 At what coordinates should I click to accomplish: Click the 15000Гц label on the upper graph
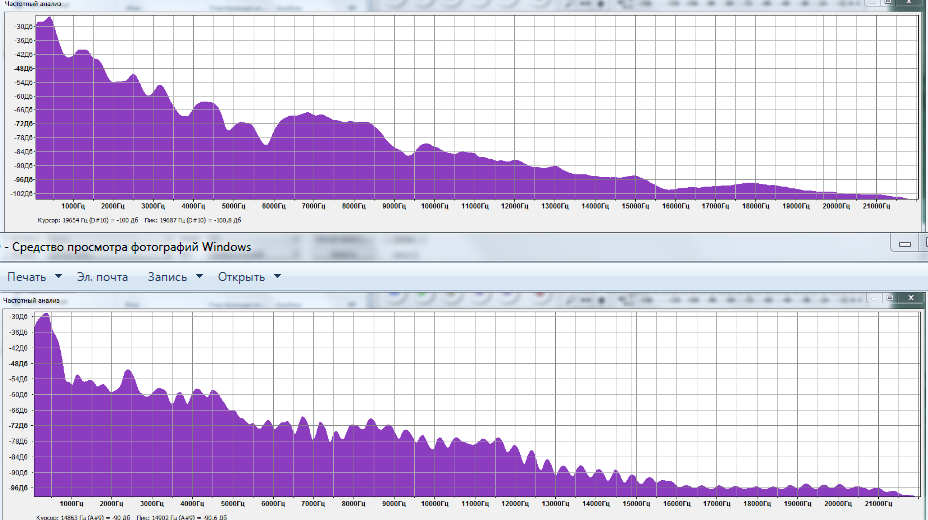[635, 206]
